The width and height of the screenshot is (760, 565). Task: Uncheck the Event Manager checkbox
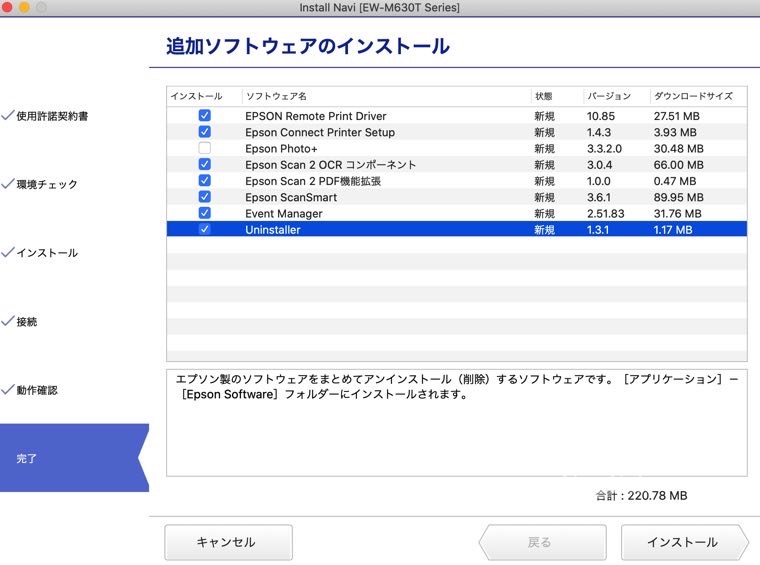click(x=205, y=213)
